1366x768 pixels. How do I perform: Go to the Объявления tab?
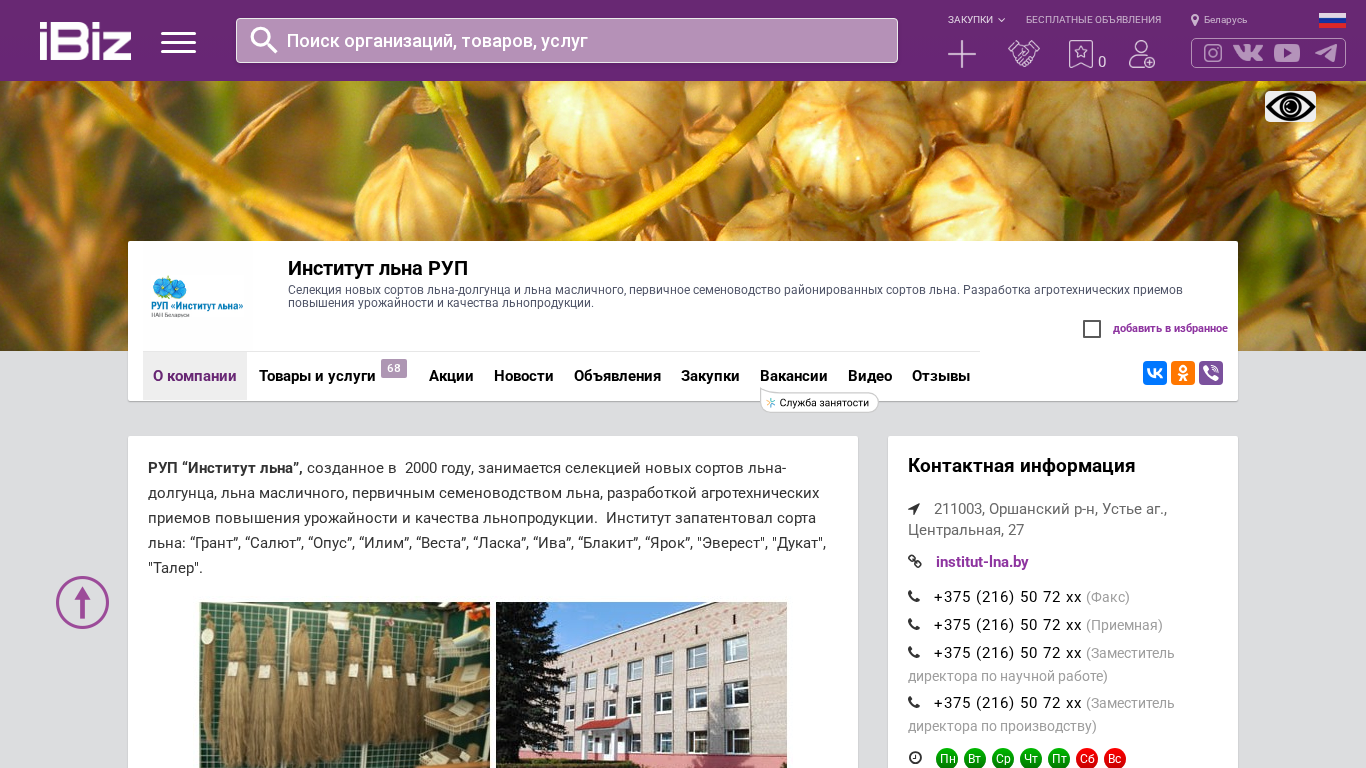coord(617,376)
